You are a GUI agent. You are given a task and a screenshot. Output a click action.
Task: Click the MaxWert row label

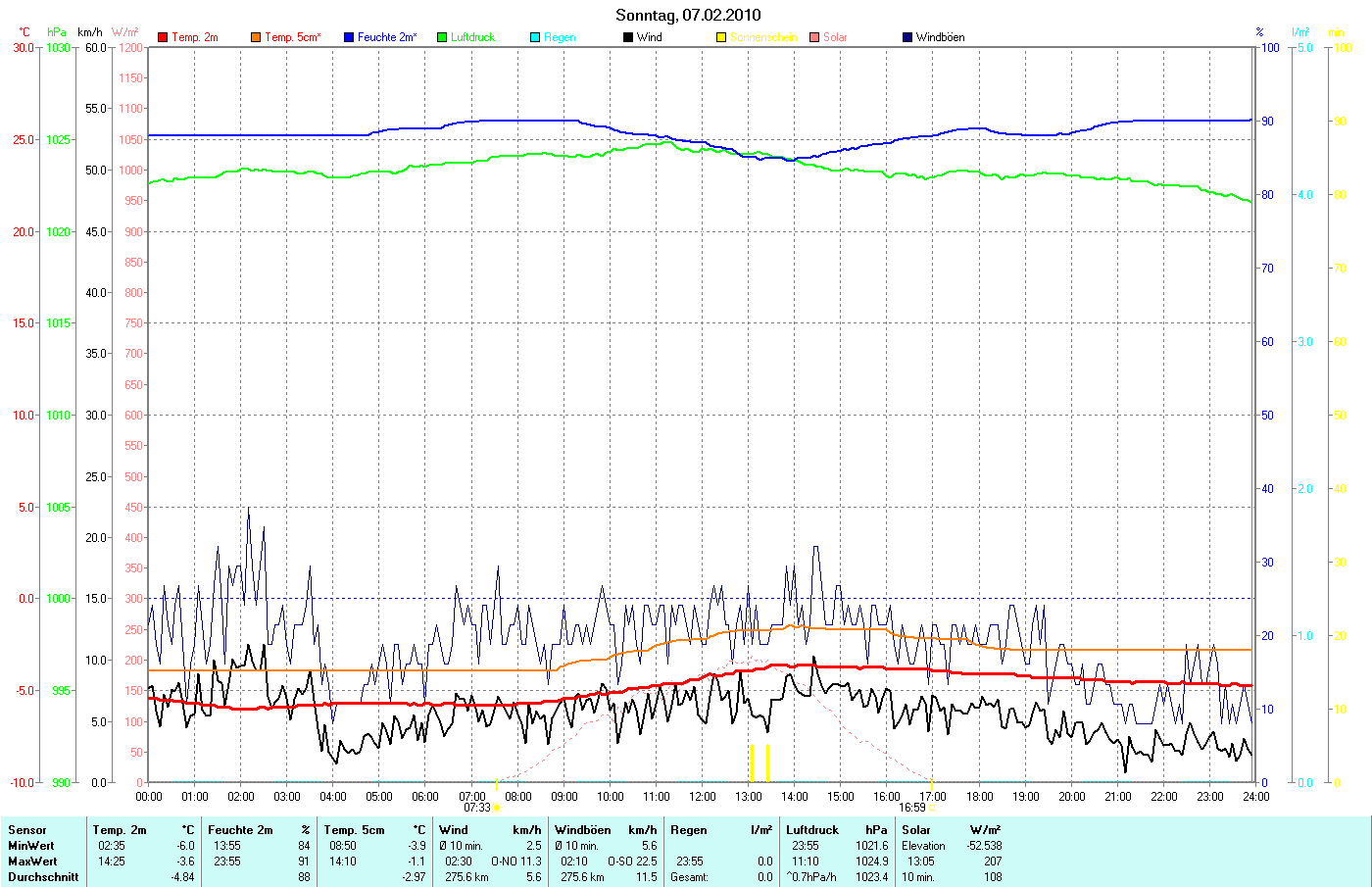pos(32,862)
